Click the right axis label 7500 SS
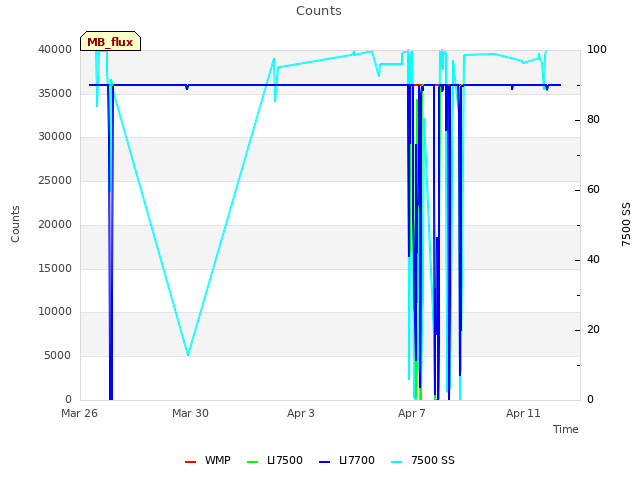This screenshot has width=640, height=480. click(626, 224)
